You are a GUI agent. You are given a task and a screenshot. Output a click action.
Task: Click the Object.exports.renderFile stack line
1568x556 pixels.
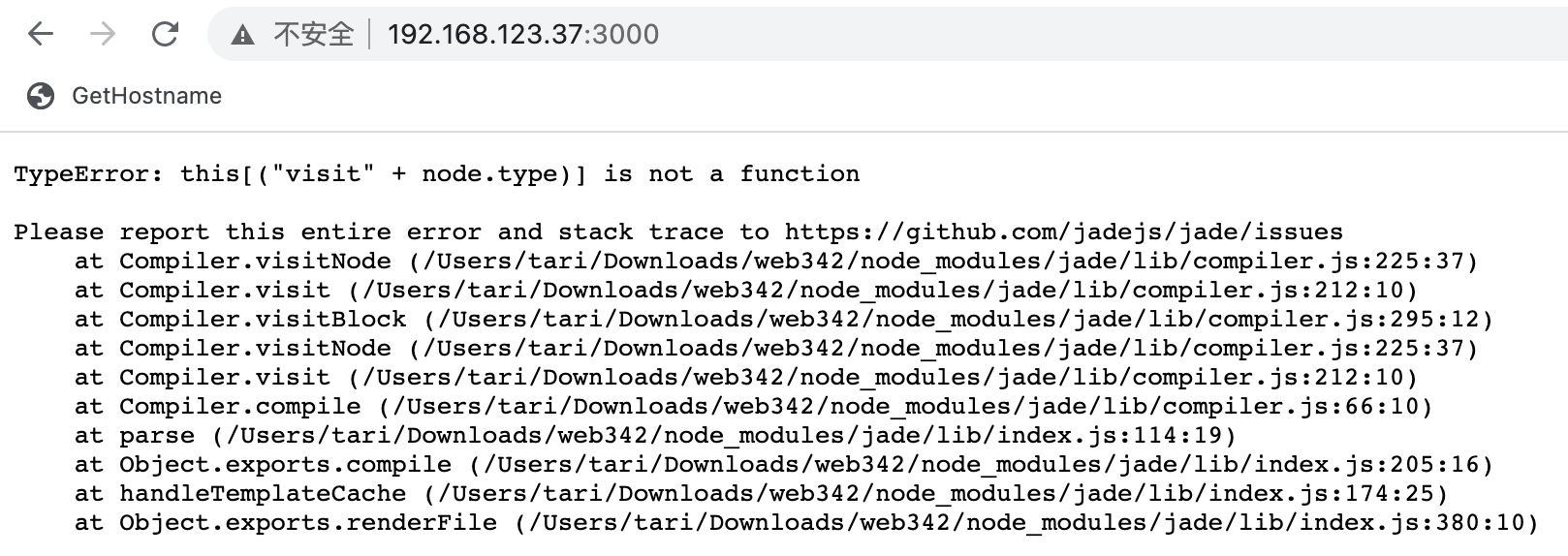tap(806, 523)
